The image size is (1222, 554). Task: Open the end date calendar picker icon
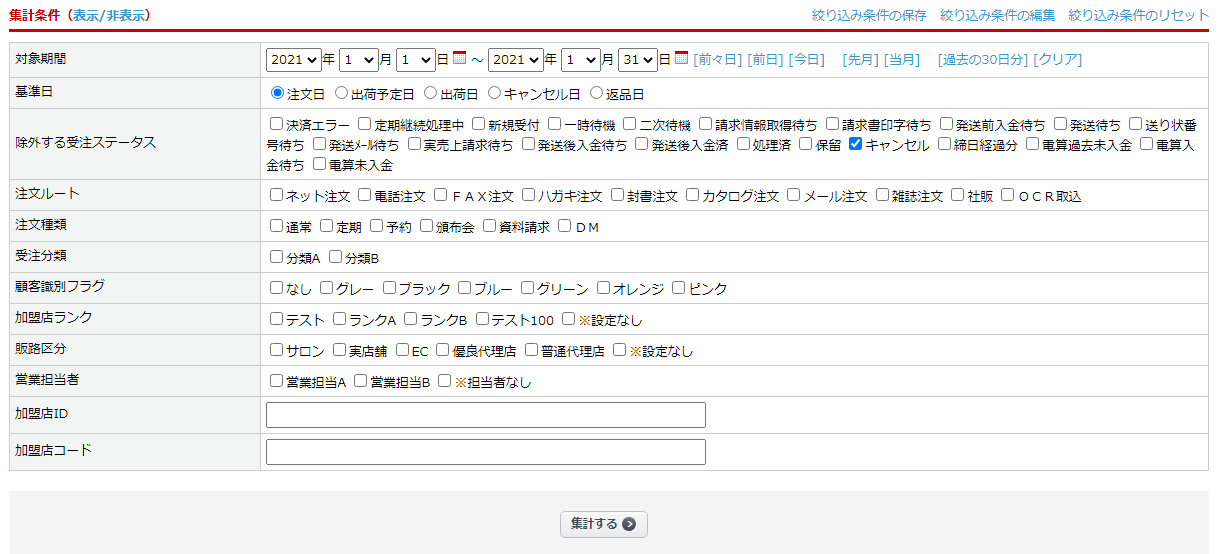pyautogui.click(x=682, y=58)
